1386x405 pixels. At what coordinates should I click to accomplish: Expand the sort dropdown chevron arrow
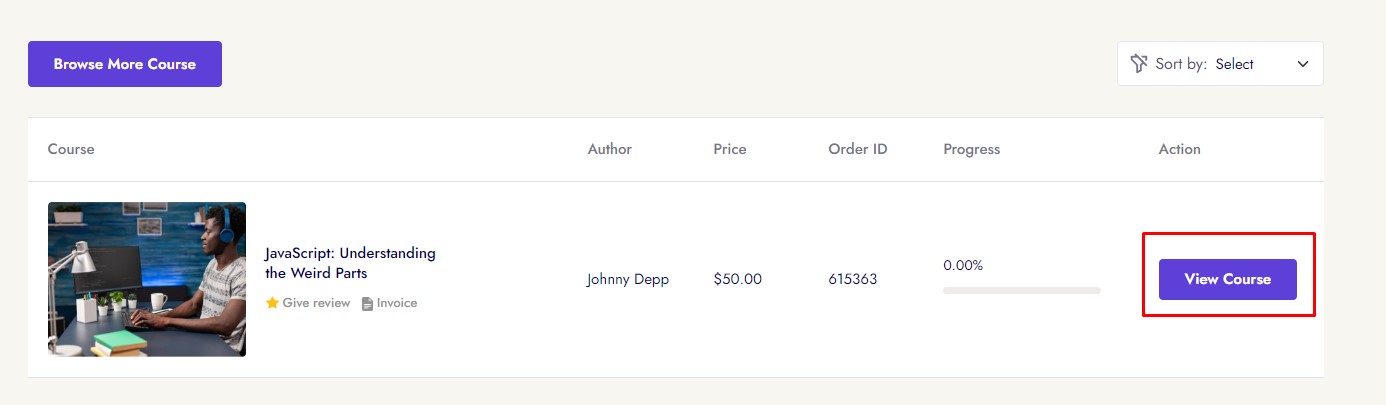(x=1303, y=64)
